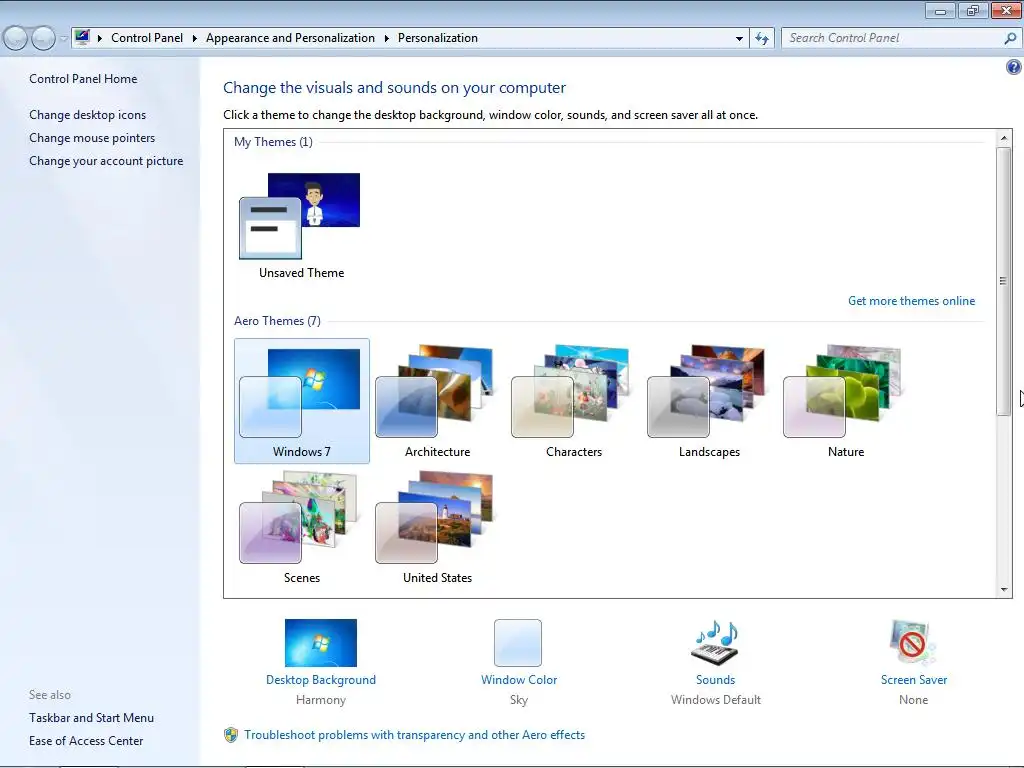Open Screen Saver settings icon
This screenshot has width=1024, height=768.
tap(913, 643)
